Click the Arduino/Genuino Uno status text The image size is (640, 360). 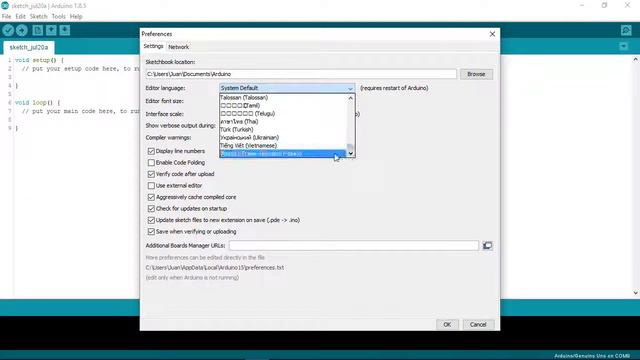(592, 356)
